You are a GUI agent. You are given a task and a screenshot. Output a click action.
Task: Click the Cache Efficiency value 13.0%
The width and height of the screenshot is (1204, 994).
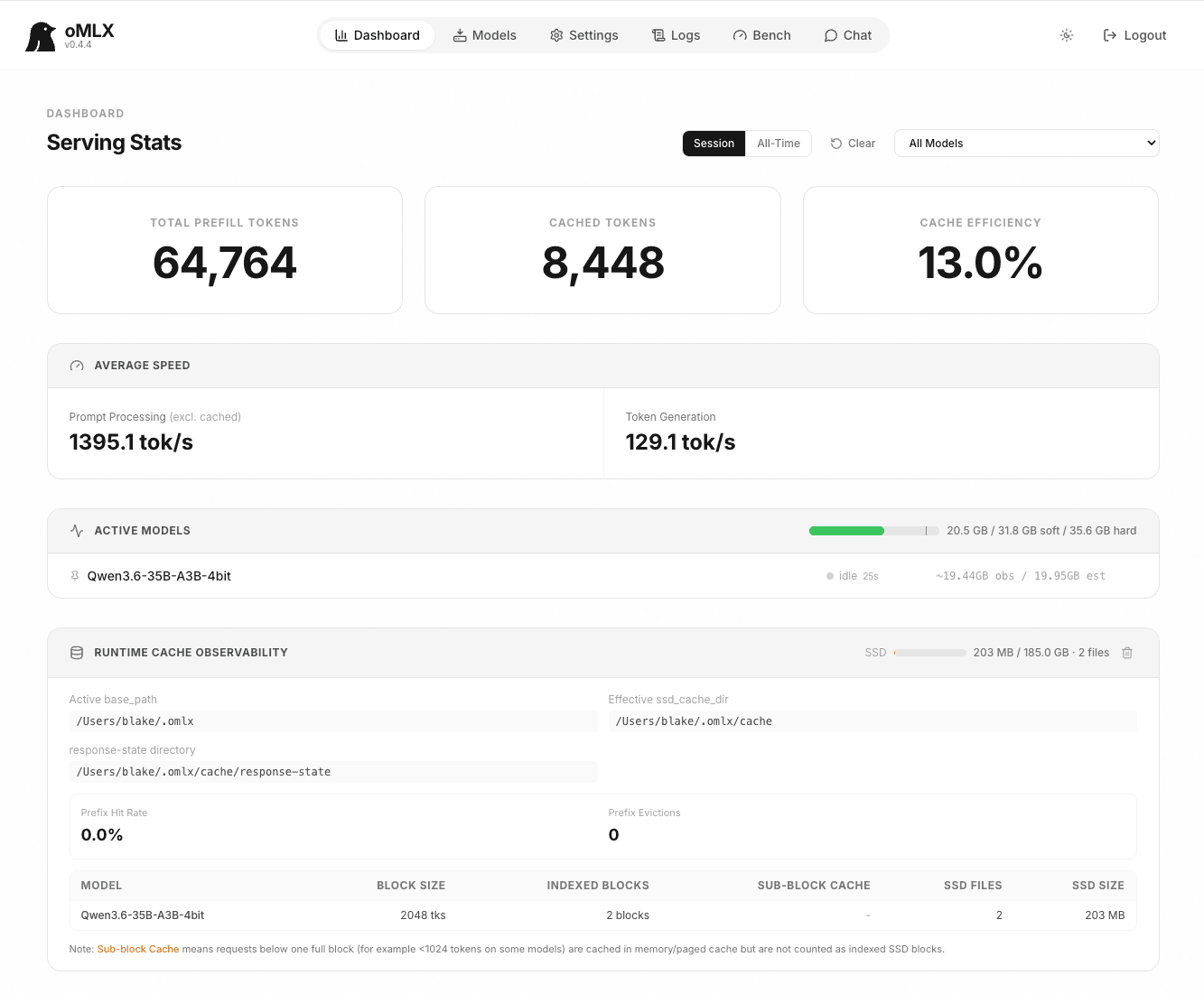coord(981,264)
